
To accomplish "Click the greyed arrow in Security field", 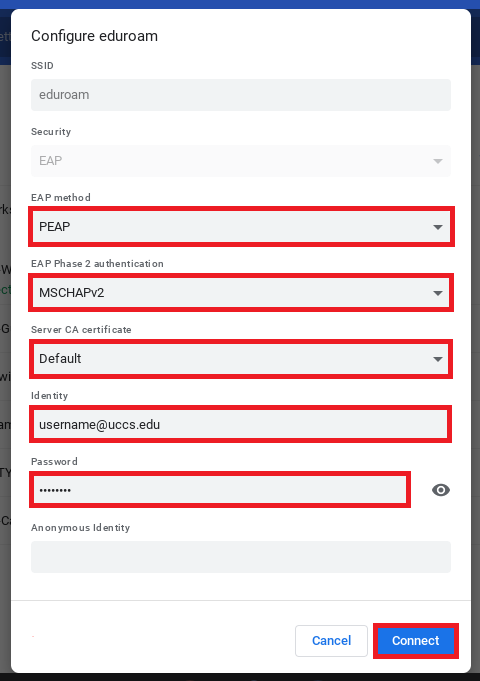I will (x=438, y=161).
